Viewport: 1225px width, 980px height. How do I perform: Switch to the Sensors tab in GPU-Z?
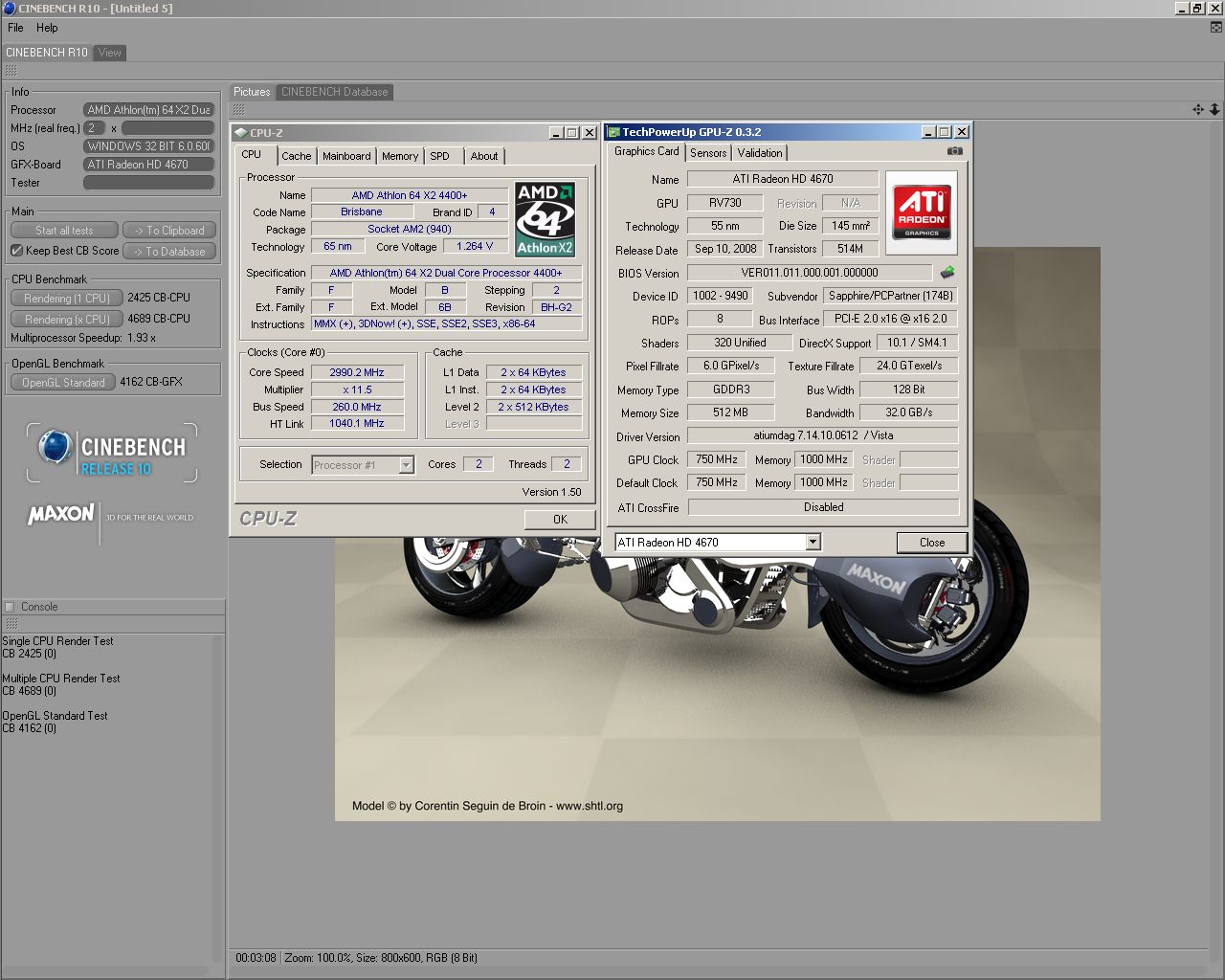(708, 153)
